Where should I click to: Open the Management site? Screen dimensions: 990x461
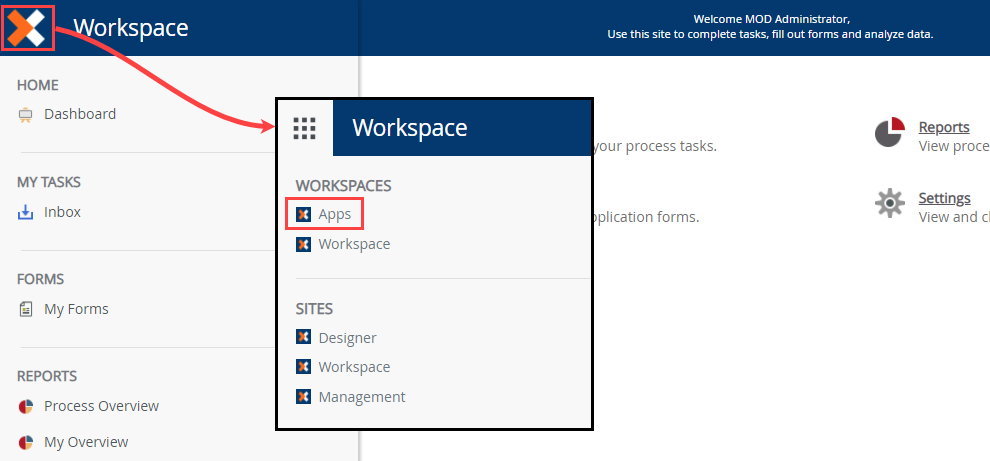pyautogui.click(x=361, y=397)
